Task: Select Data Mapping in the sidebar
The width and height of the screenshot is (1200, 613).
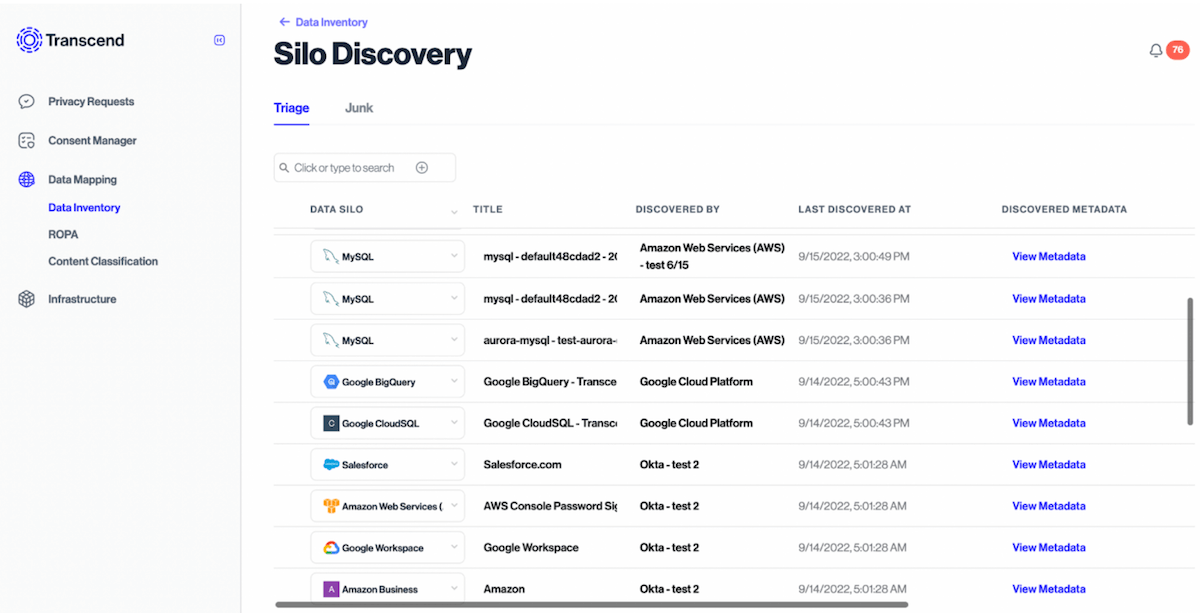Action: tap(82, 180)
